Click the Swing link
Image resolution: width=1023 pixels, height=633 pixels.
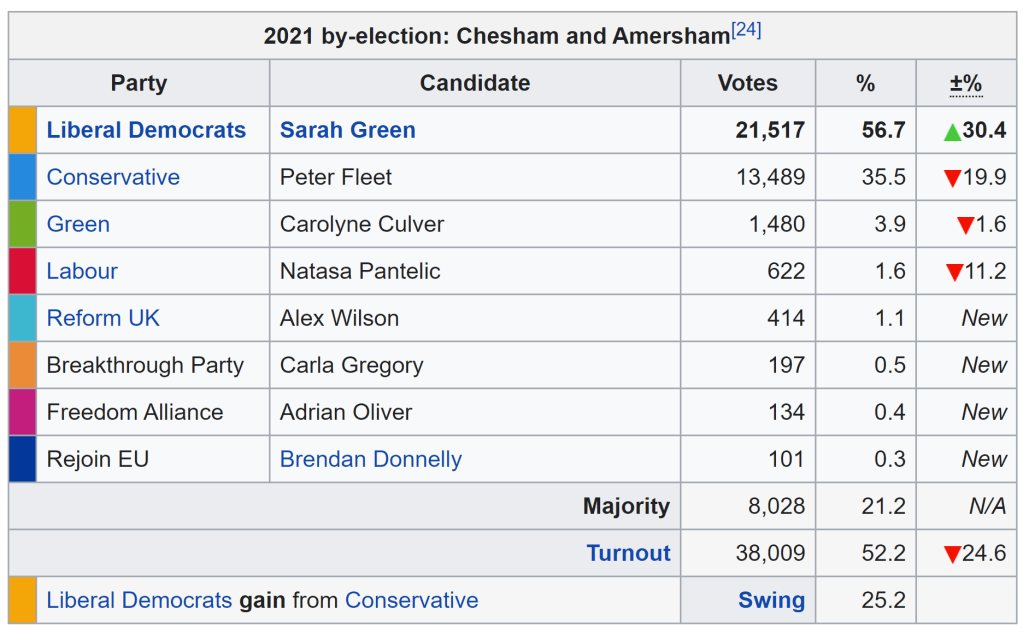[x=771, y=600]
